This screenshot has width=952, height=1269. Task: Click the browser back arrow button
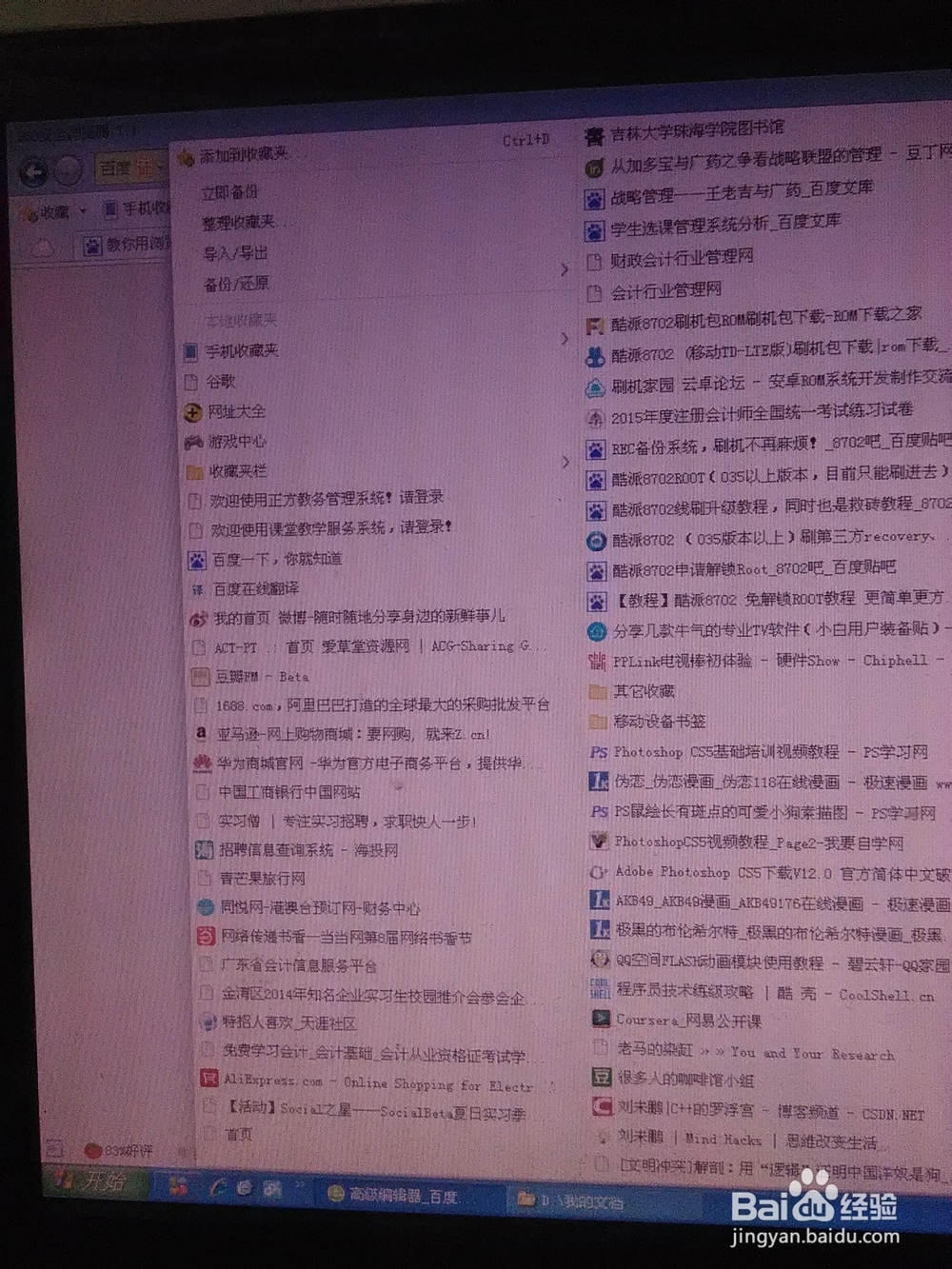tap(34, 172)
